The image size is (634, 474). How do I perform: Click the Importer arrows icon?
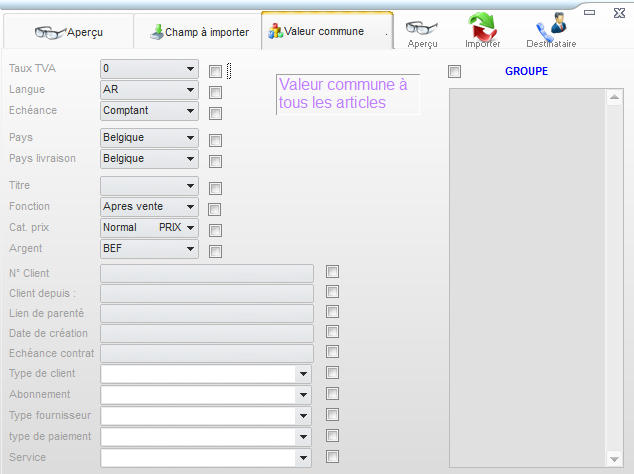coord(483,29)
